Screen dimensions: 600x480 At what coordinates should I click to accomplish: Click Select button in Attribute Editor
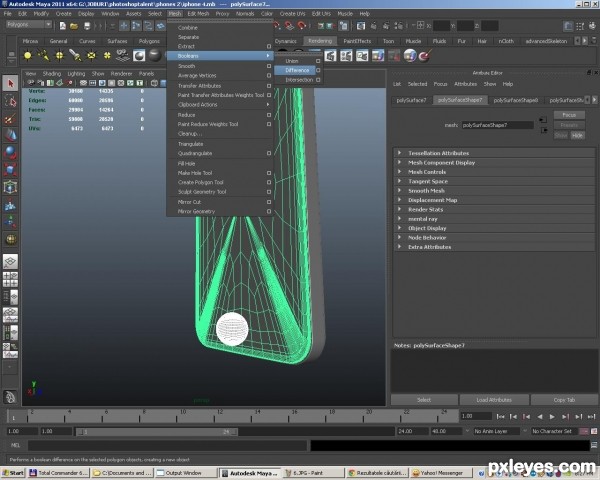(424, 400)
